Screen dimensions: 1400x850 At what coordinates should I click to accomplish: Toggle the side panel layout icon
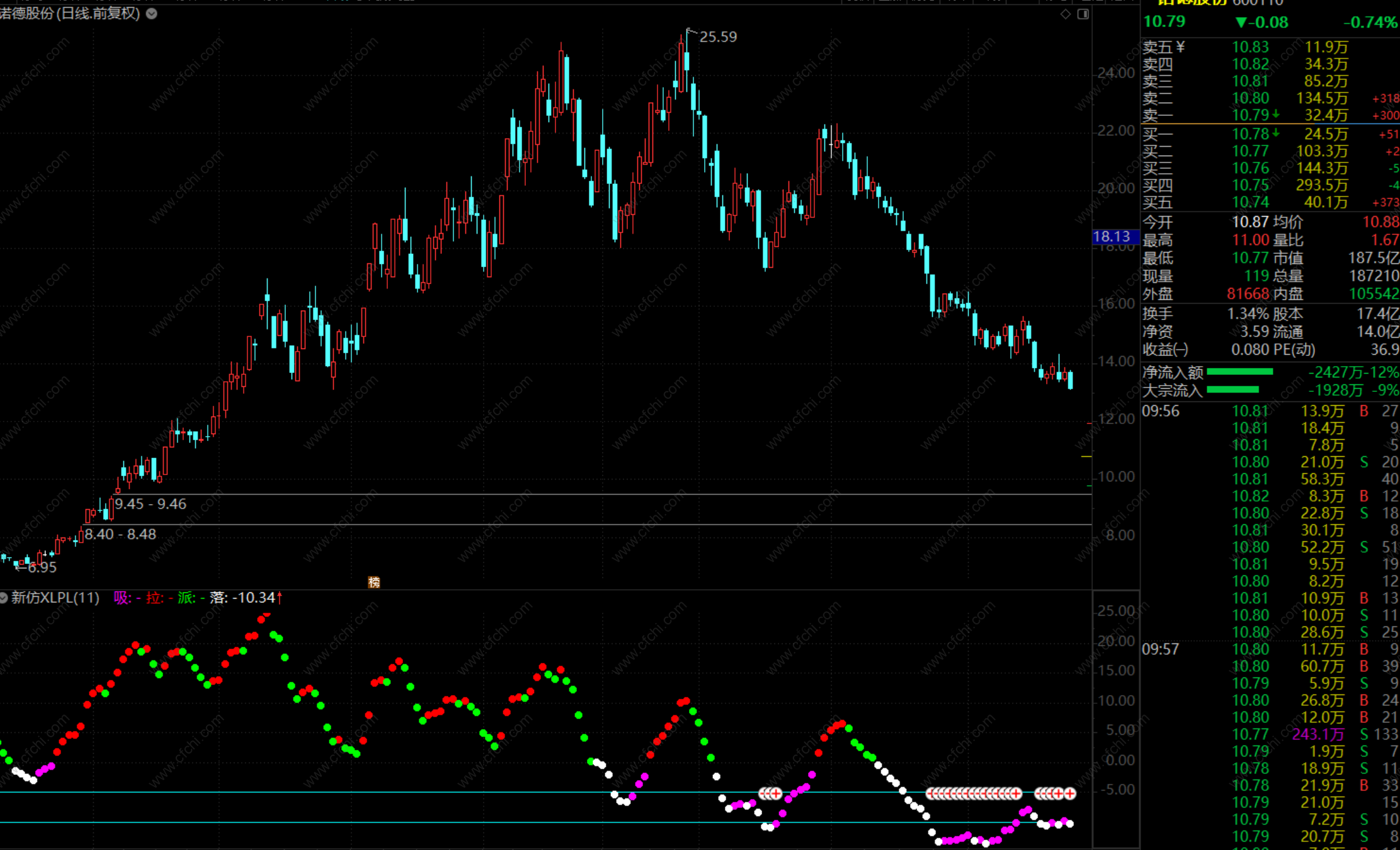tap(1083, 14)
